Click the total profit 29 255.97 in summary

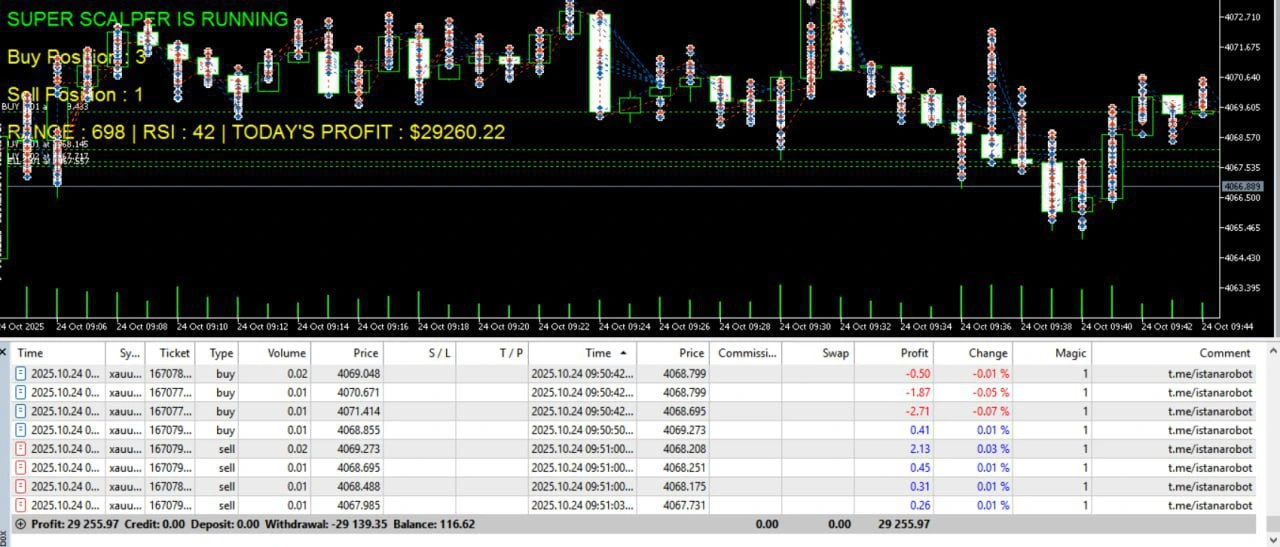(904, 524)
